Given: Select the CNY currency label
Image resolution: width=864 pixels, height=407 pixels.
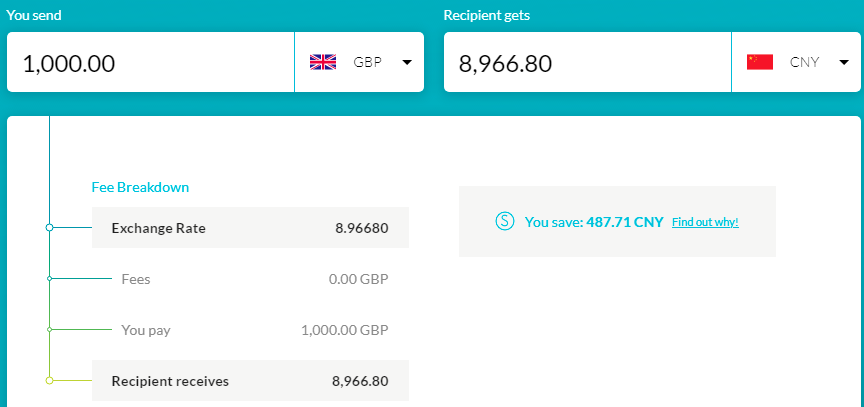Looking at the screenshot, I should click(804, 62).
